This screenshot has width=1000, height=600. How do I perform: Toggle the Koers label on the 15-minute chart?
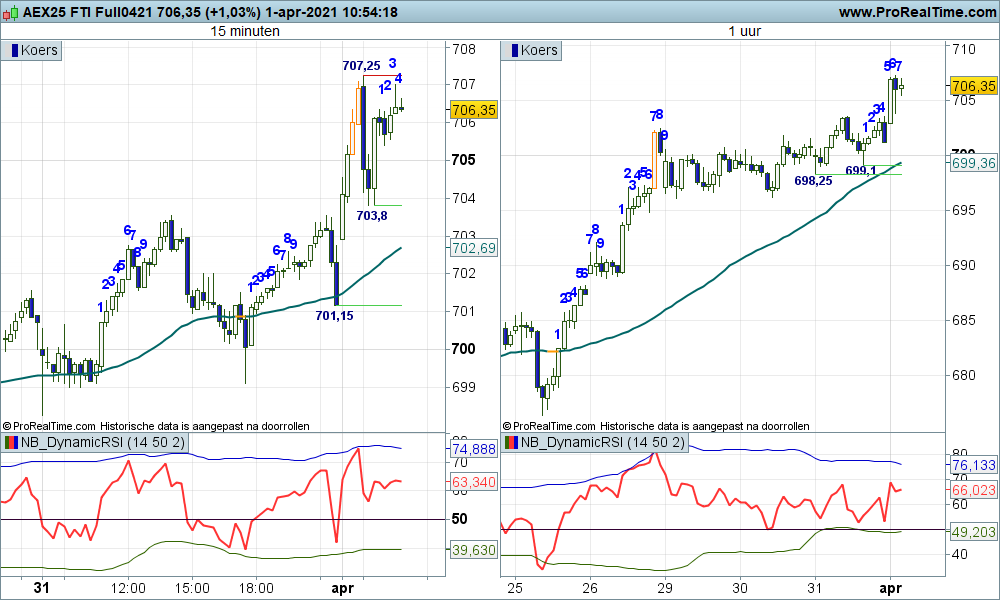[37, 50]
